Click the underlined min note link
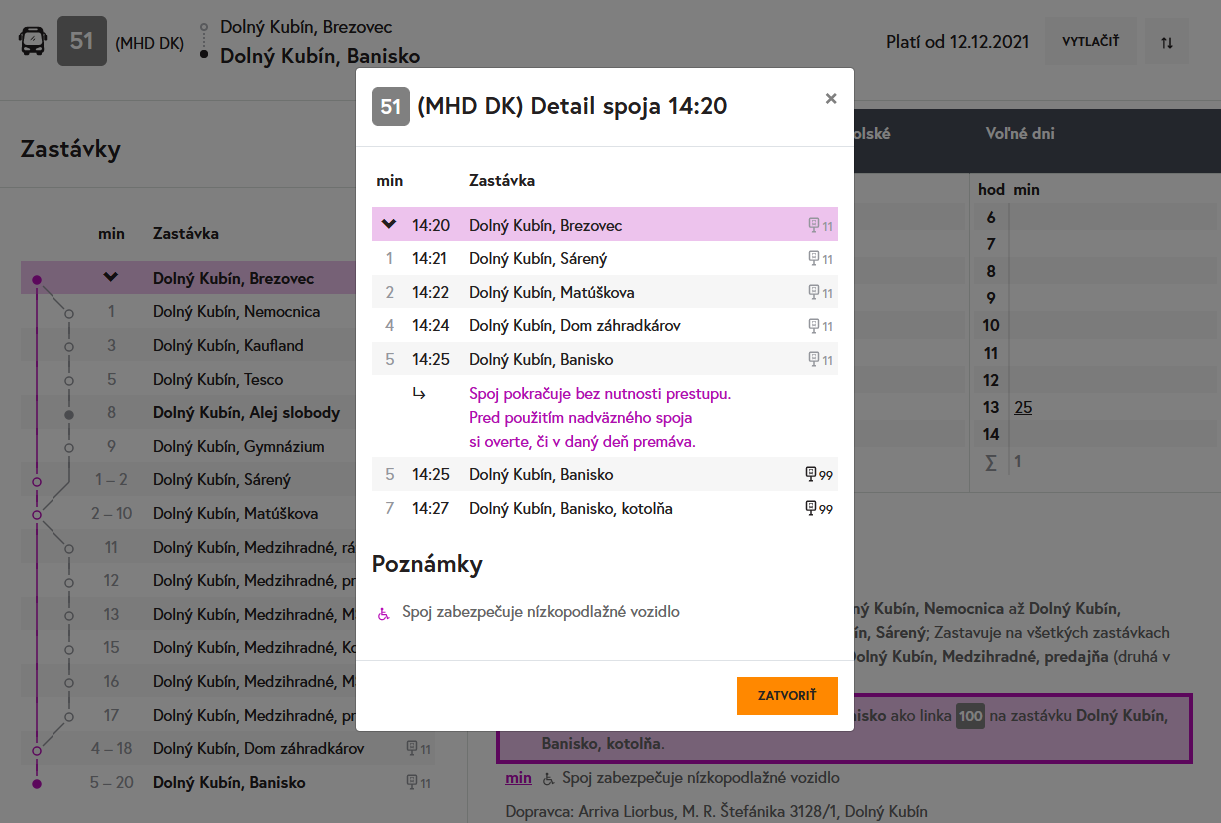 click(518, 778)
